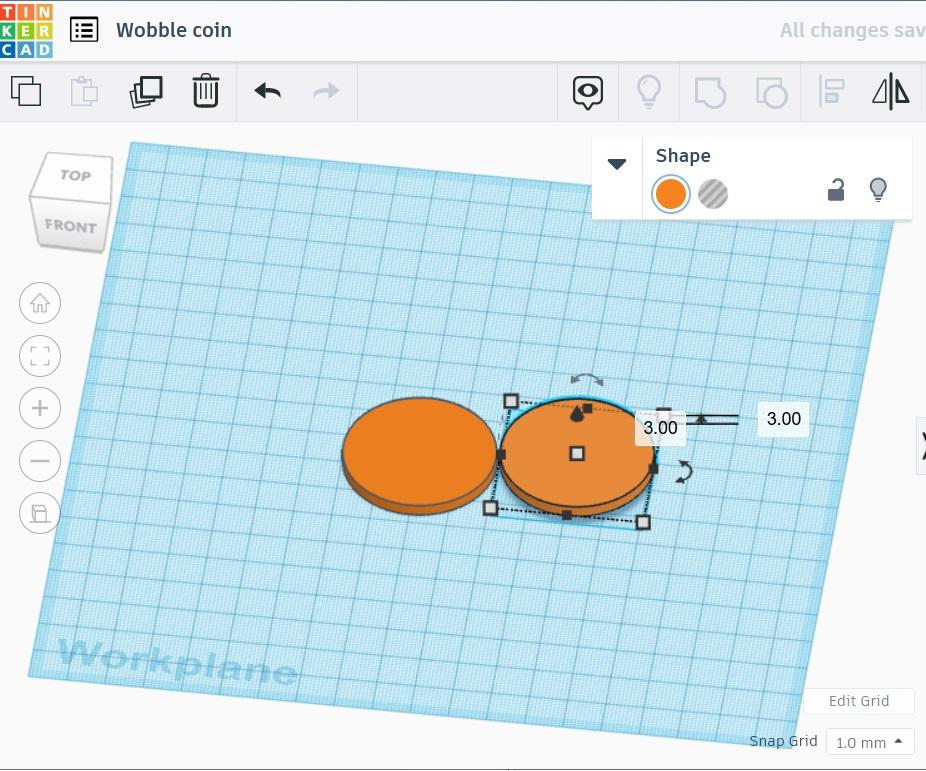Return to Home view
The width and height of the screenshot is (926, 771).
pos(40,303)
